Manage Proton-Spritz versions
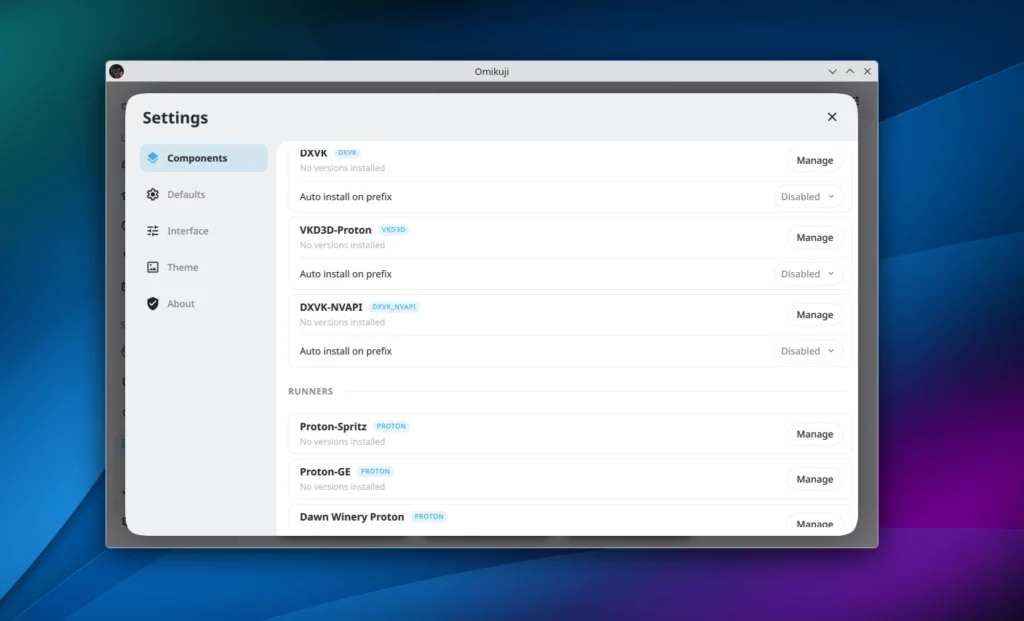1024x621 pixels. point(814,434)
